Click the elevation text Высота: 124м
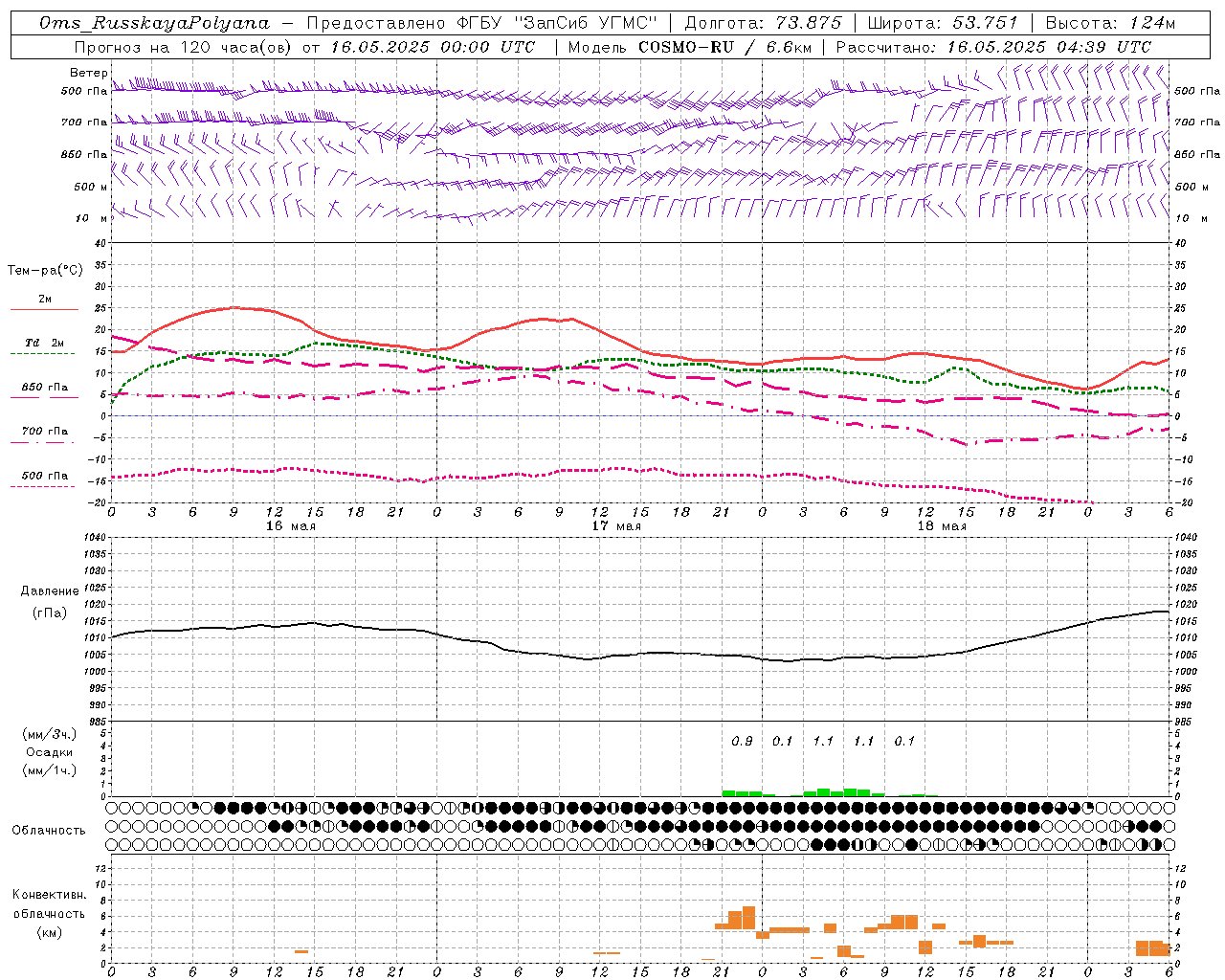 click(1110, 23)
